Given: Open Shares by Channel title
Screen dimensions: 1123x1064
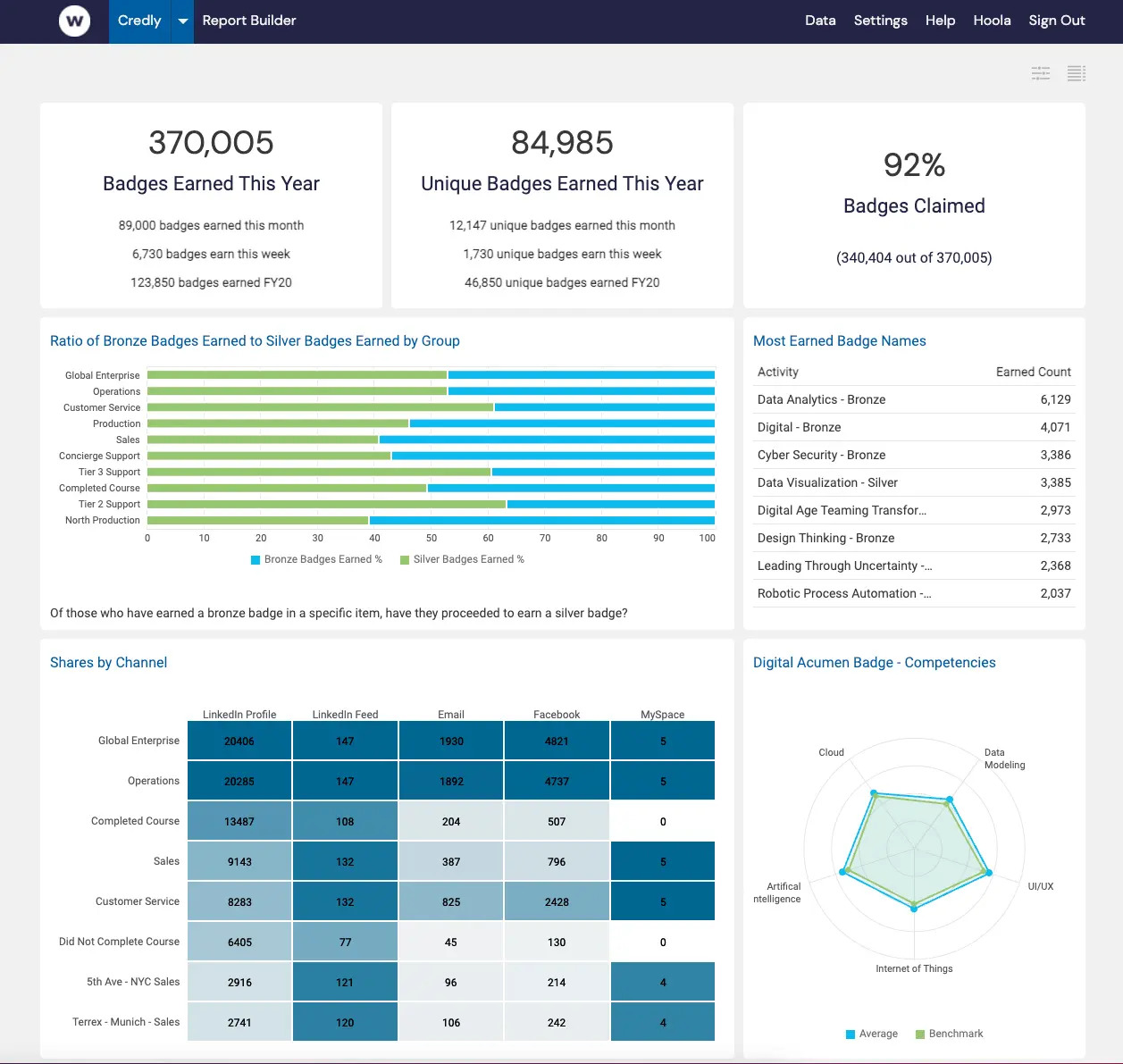Looking at the screenshot, I should [108, 663].
